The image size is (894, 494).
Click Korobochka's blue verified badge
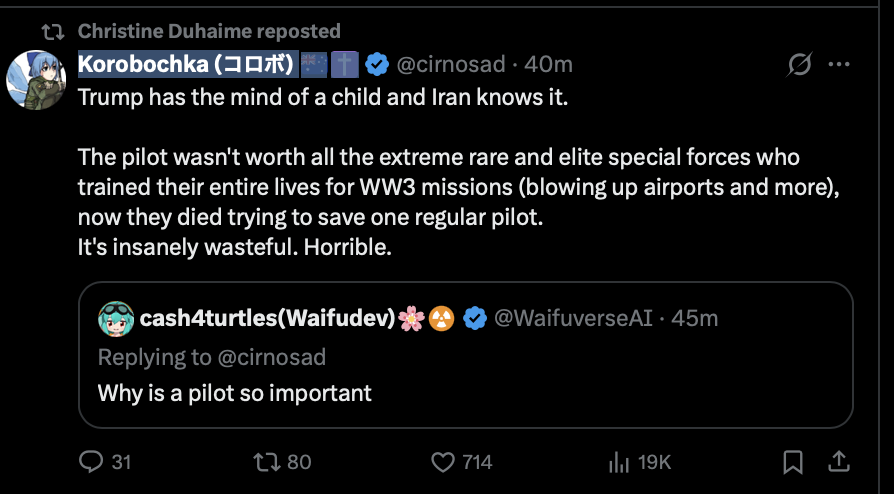(x=377, y=65)
